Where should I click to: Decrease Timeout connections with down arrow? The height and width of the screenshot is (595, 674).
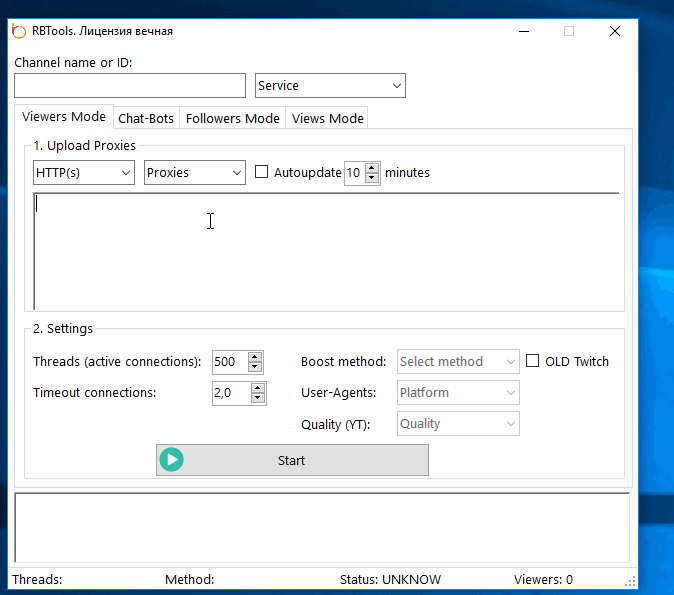coord(259,398)
